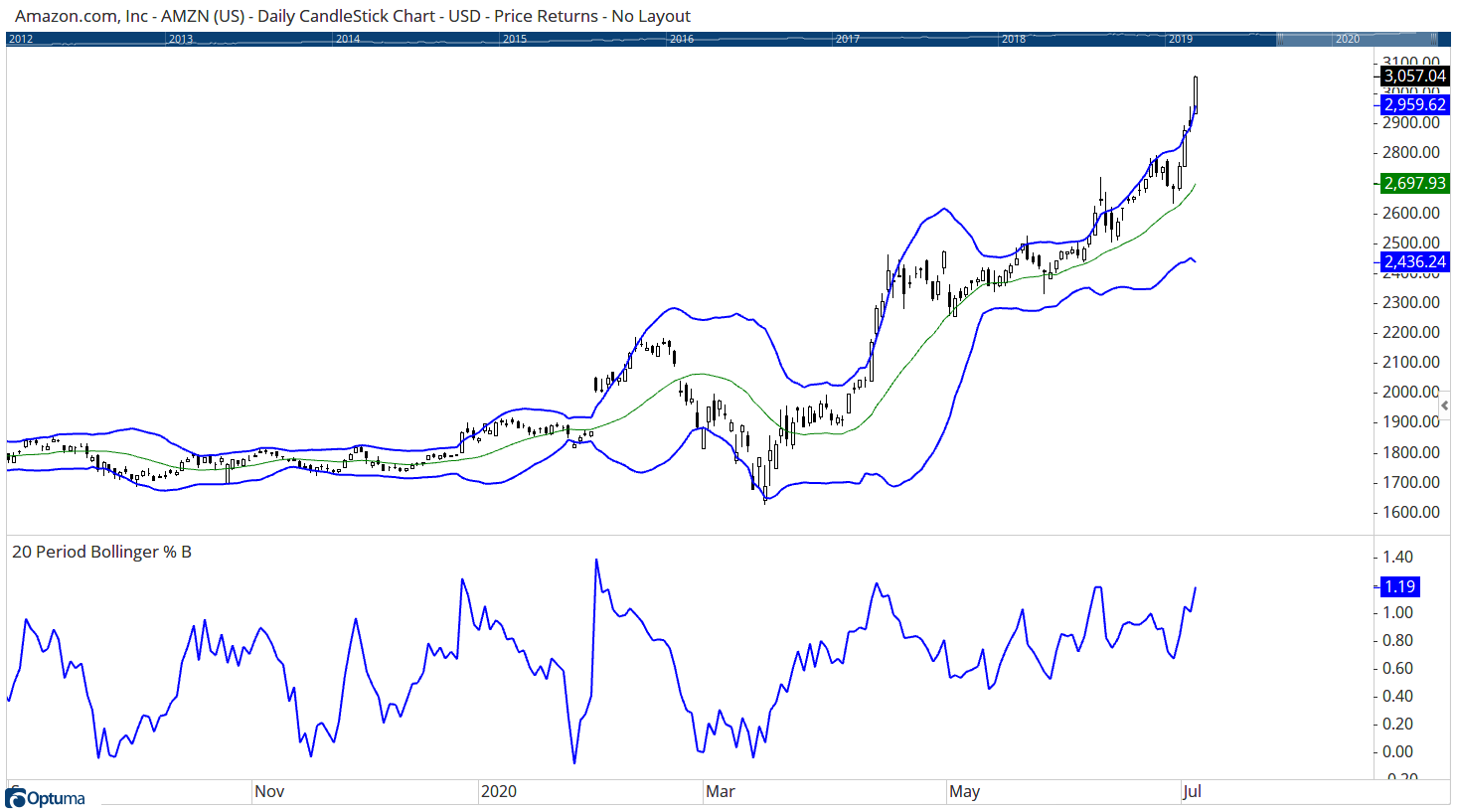Click the Optuma logo icon
1457x812 pixels.
pos(16,798)
